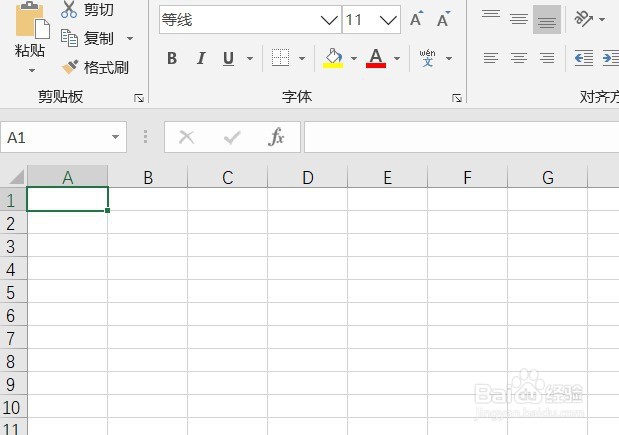Set Bottom Align for cell text
The width and height of the screenshot is (619, 435).
tap(547, 19)
